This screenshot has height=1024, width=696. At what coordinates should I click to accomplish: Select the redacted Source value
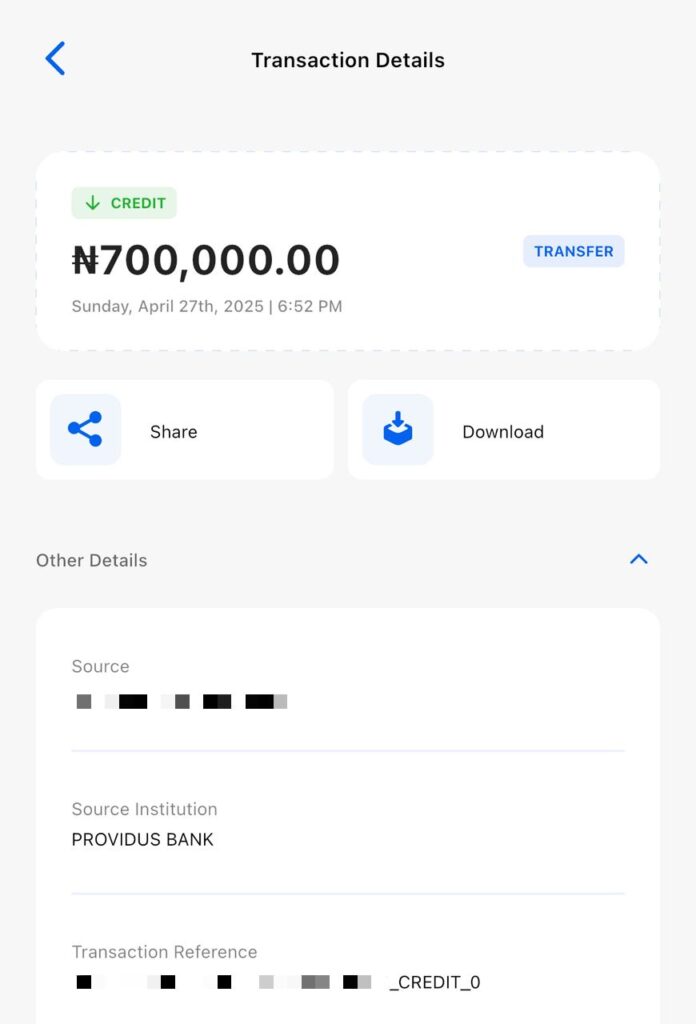tap(181, 702)
